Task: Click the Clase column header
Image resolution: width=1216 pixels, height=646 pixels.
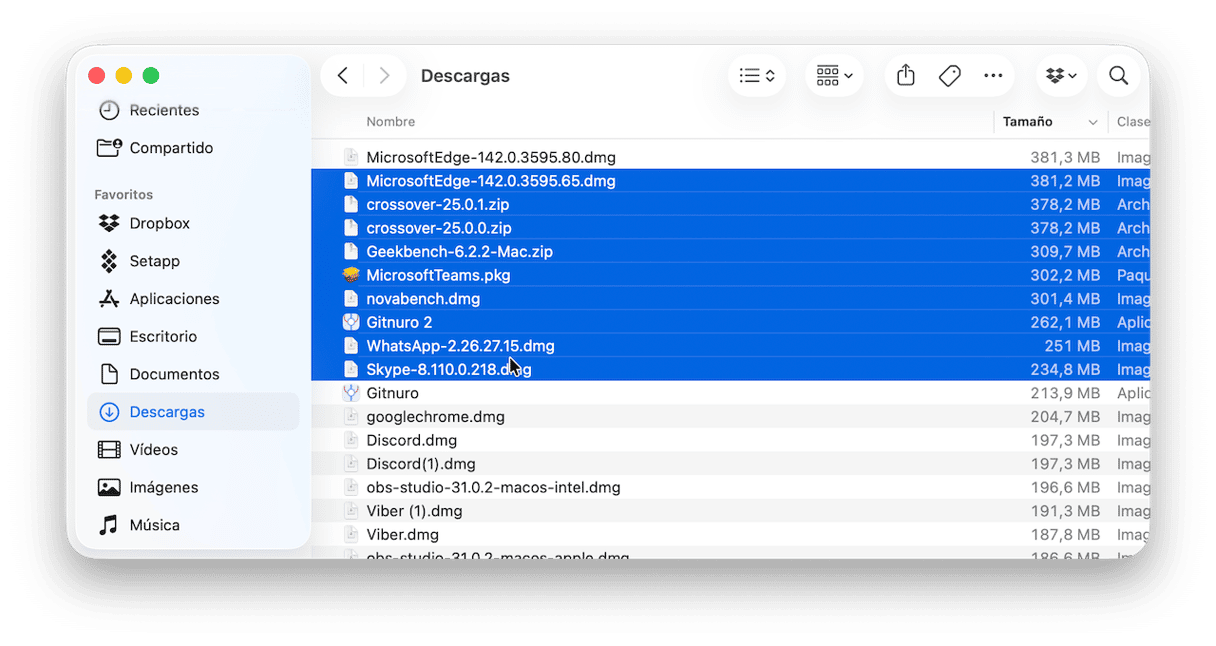Action: (x=1133, y=122)
